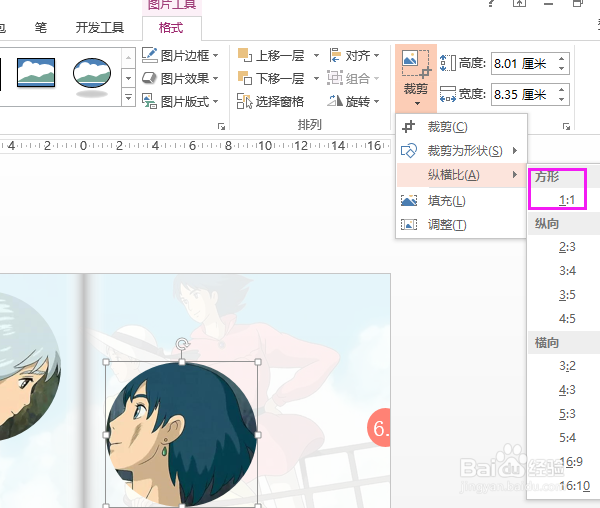The image size is (600, 508).
Task: Select the 1:1 square aspect ratio
Action: pyautogui.click(x=567, y=200)
